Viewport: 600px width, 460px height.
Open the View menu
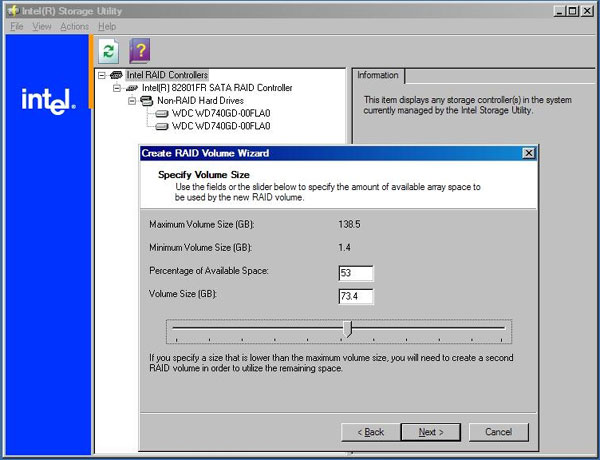(42, 26)
